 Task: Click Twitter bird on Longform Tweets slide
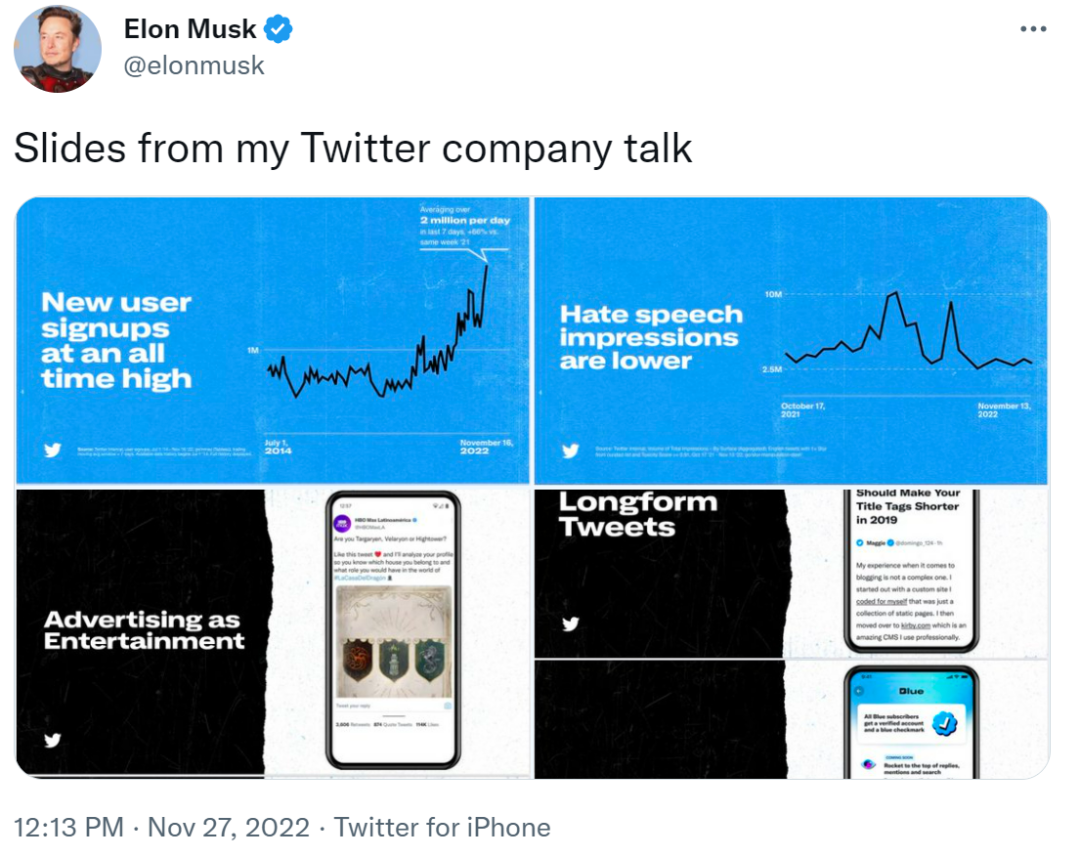click(x=570, y=625)
